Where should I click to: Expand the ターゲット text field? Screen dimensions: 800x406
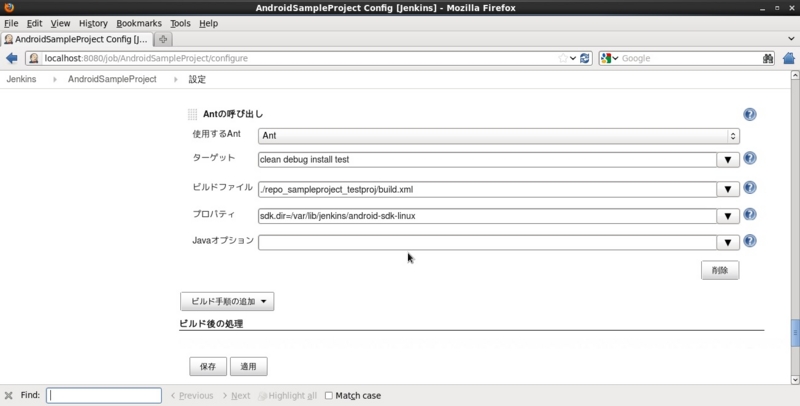tap(728, 160)
